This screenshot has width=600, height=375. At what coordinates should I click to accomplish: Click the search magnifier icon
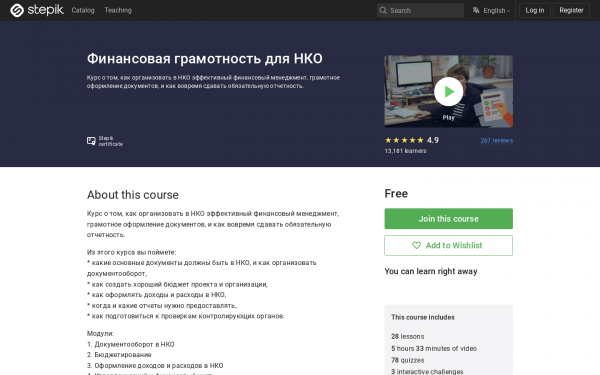pyautogui.click(x=383, y=10)
